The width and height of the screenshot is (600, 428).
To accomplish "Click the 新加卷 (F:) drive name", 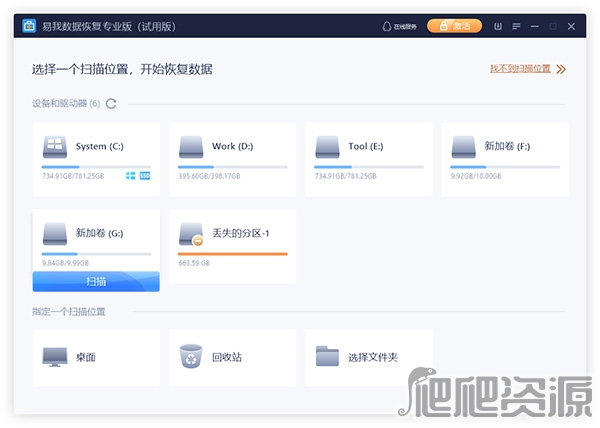I will coord(507,146).
